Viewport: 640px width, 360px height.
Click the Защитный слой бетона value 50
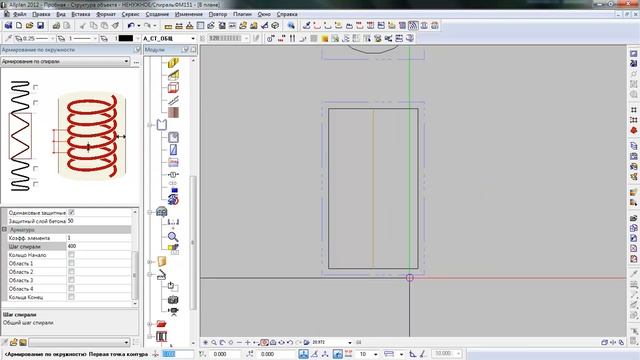(98, 221)
